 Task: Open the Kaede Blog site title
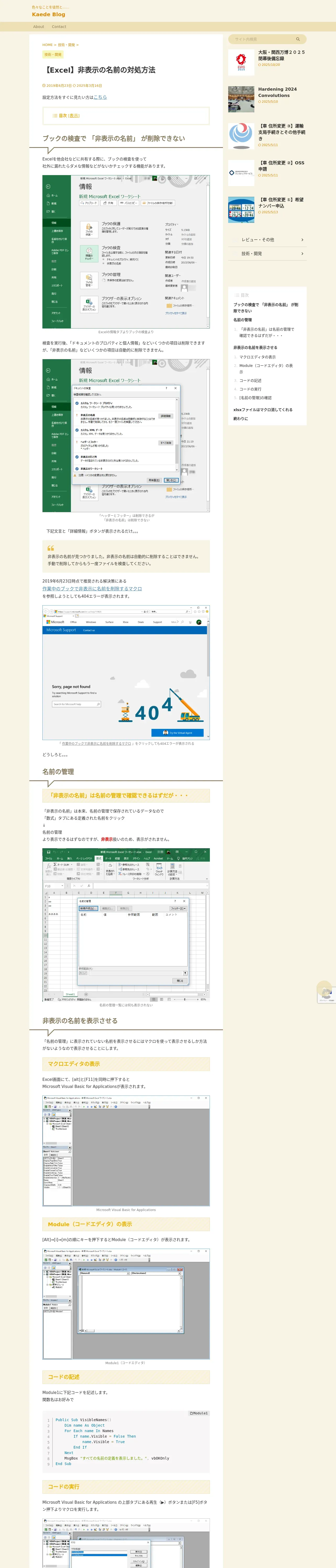coord(49,14)
